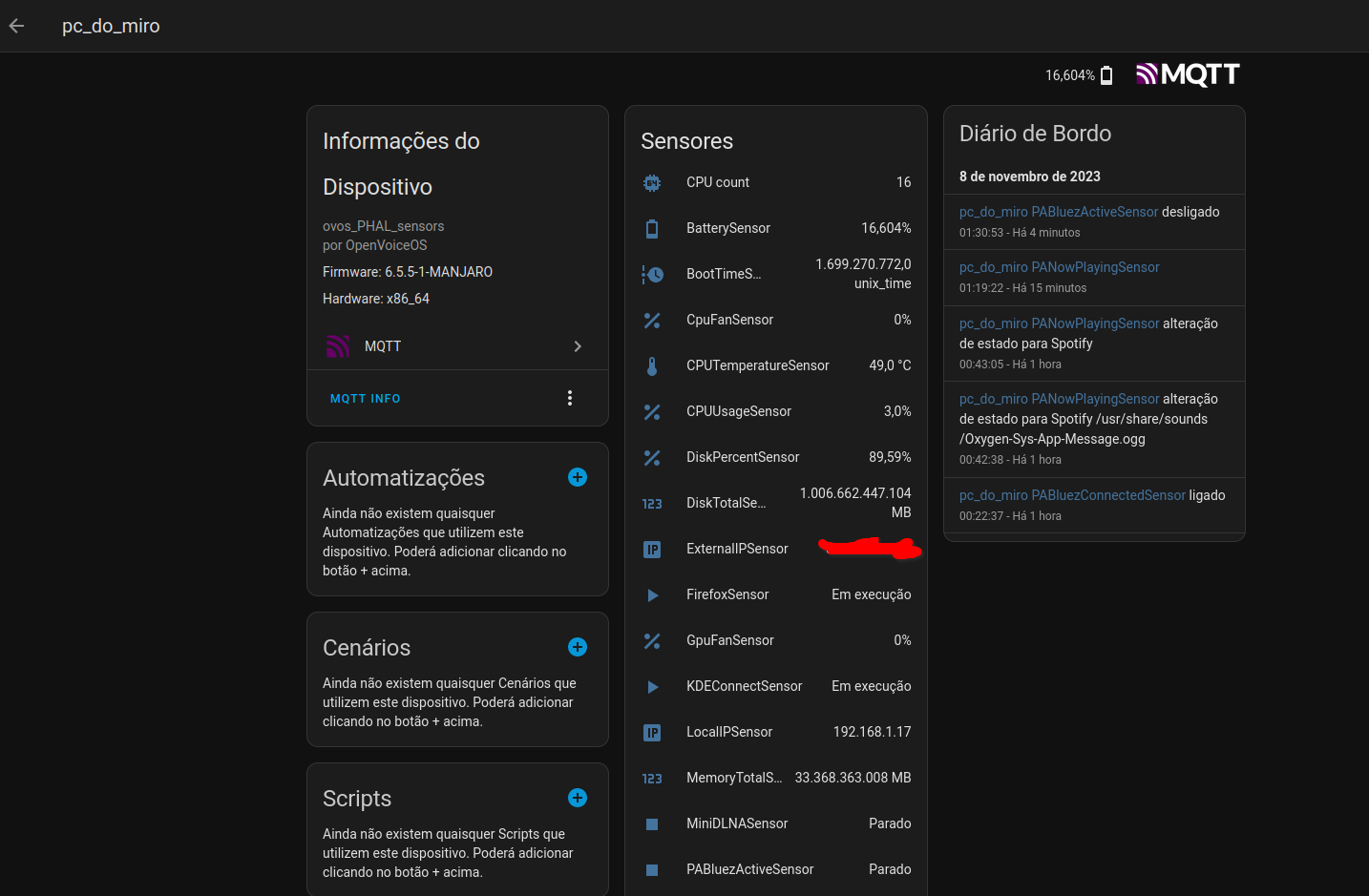The width and height of the screenshot is (1369, 896).
Task: Open the LocalIPSensor entity row
Action: [775, 732]
